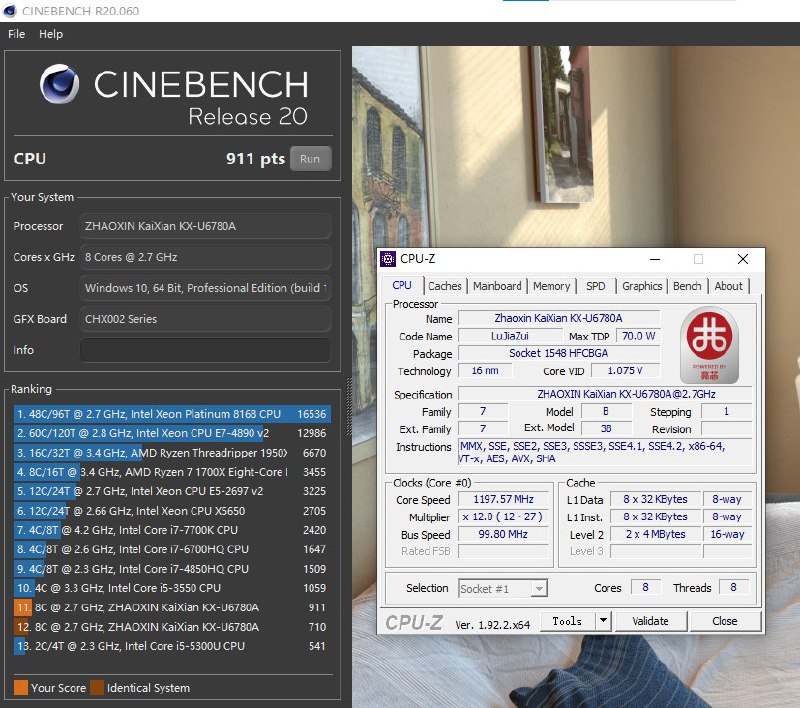800x708 pixels.
Task: Click the Specification field in CPU-Z
Action: point(605,394)
